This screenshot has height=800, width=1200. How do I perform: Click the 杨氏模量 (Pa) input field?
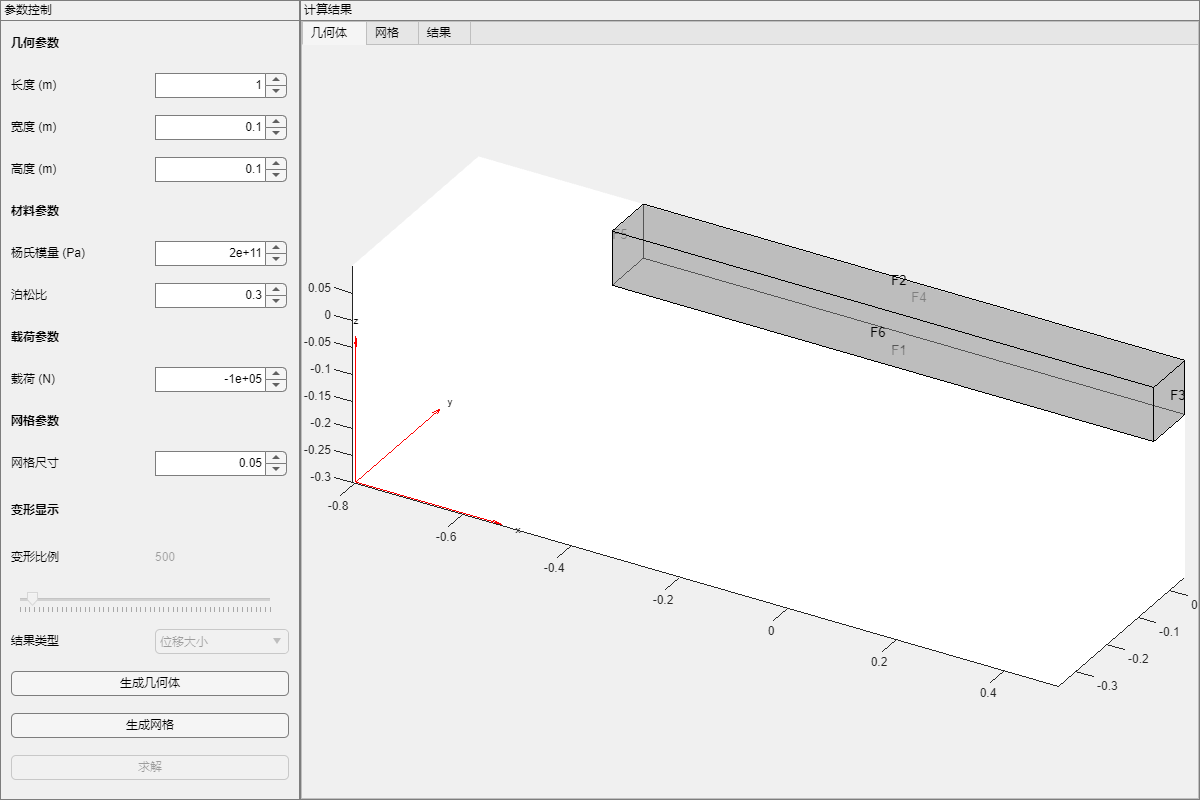pyautogui.click(x=210, y=254)
